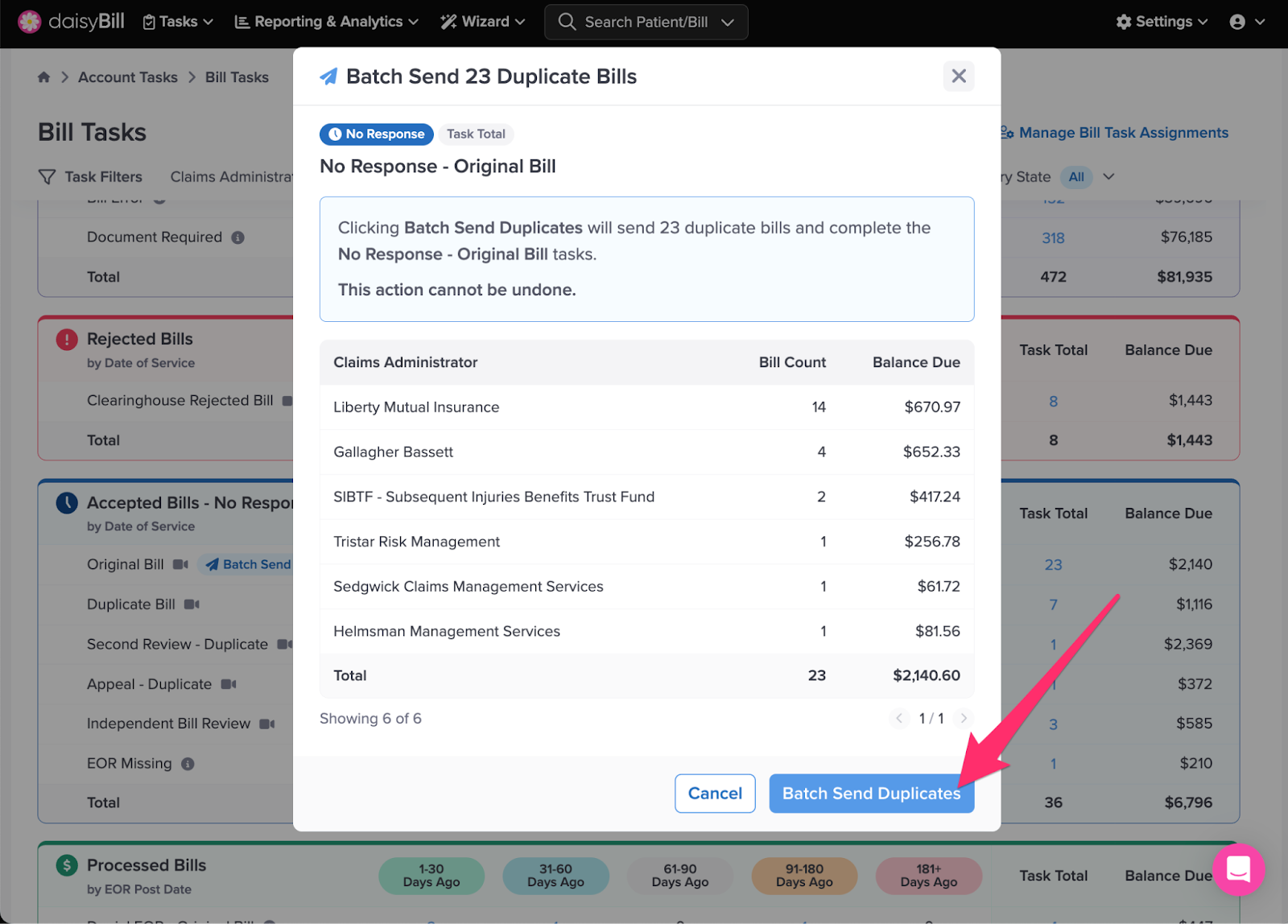Select the 61-90 Days Ago pill
The height and width of the screenshot is (924, 1288).
point(680,876)
